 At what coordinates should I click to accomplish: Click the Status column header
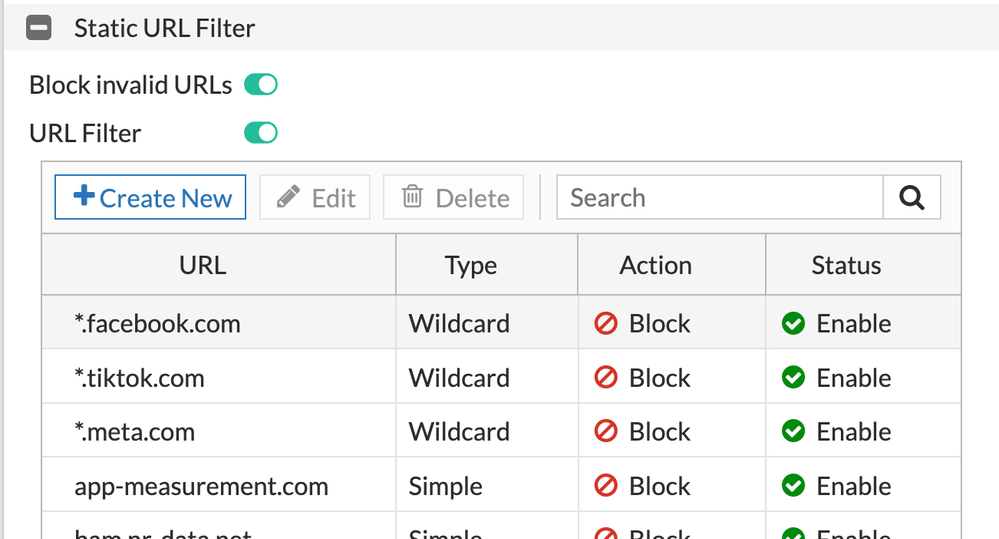846,265
